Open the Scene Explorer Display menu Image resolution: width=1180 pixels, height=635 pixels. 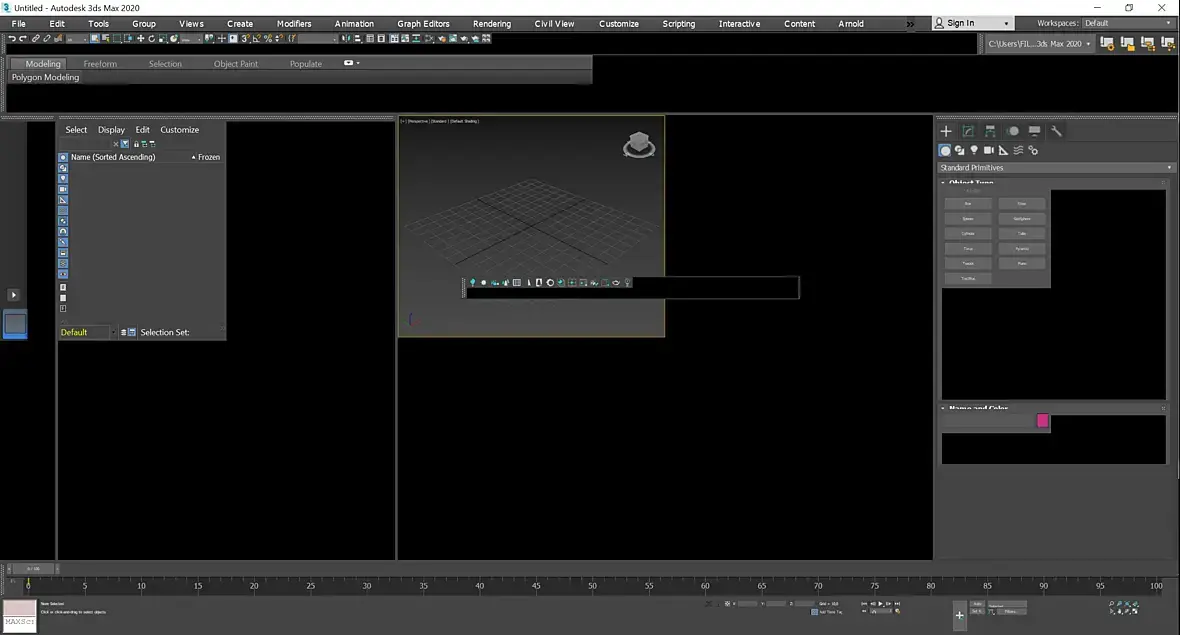[x=111, y=130]
